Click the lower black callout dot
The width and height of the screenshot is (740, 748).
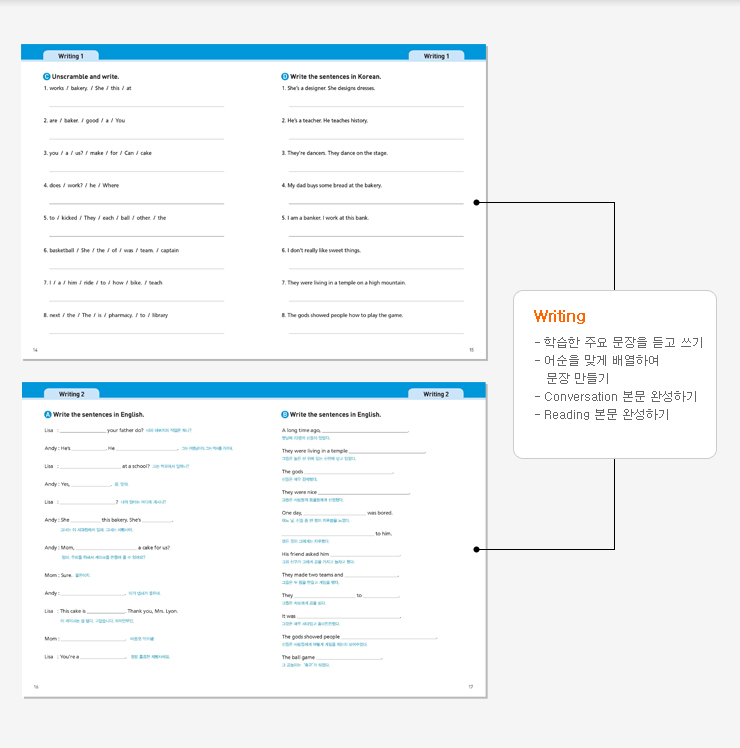click(x=476, y=549)
